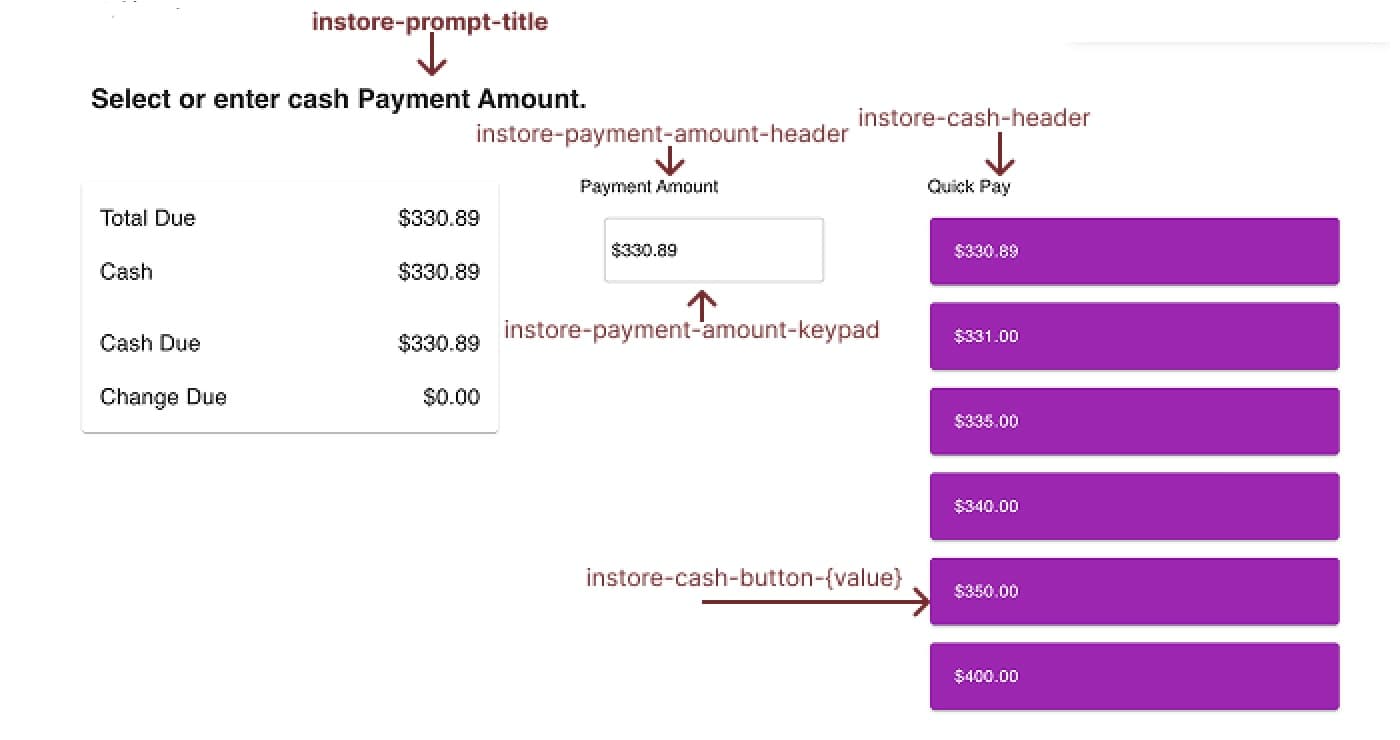The height and width of the screenshot is (740, 1400).
Task: Click the Payment Amount header label
Action: pyautogui.click(x=649, y=186)
